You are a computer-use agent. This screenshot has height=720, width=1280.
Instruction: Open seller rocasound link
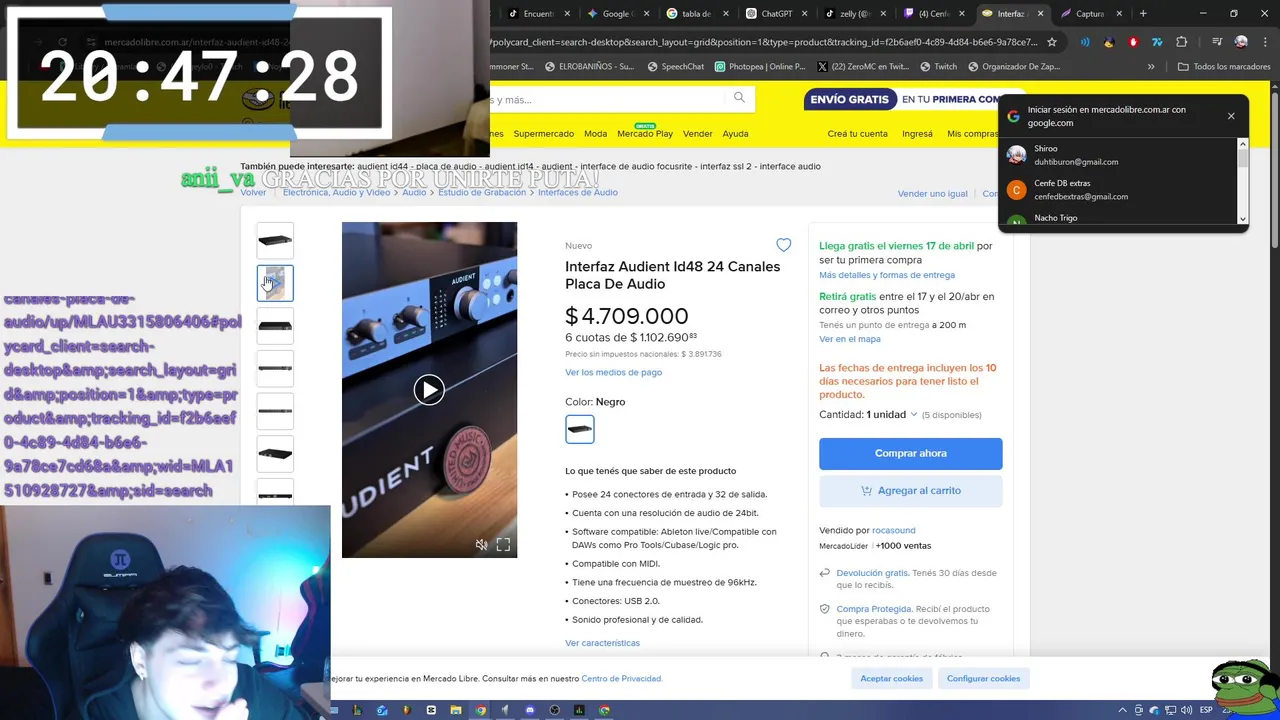click(x=893, y=530)
